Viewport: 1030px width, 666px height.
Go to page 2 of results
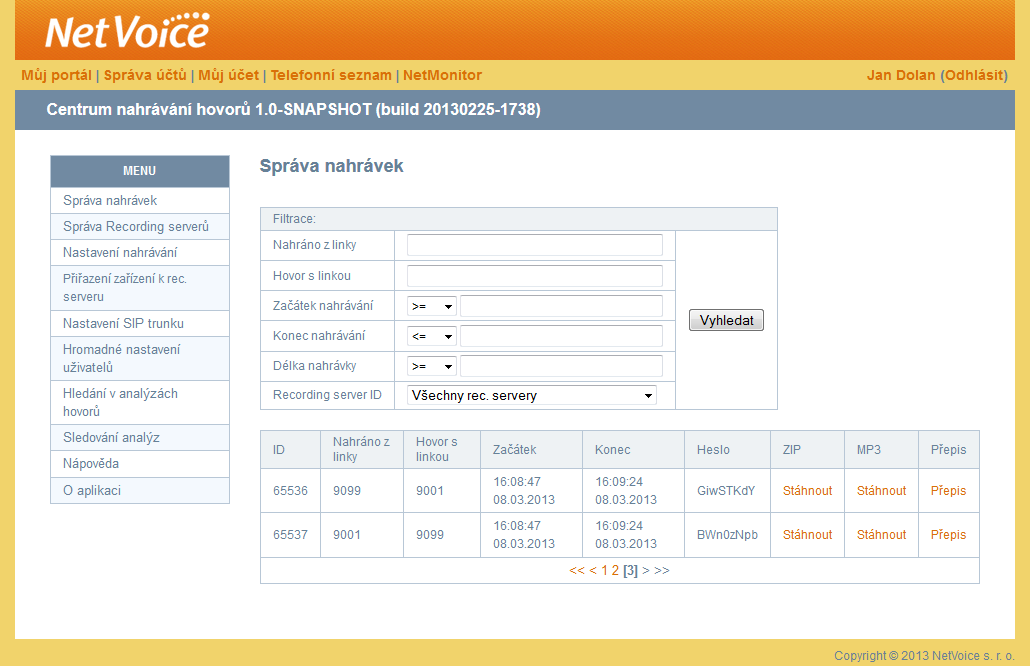click(616, 571)
